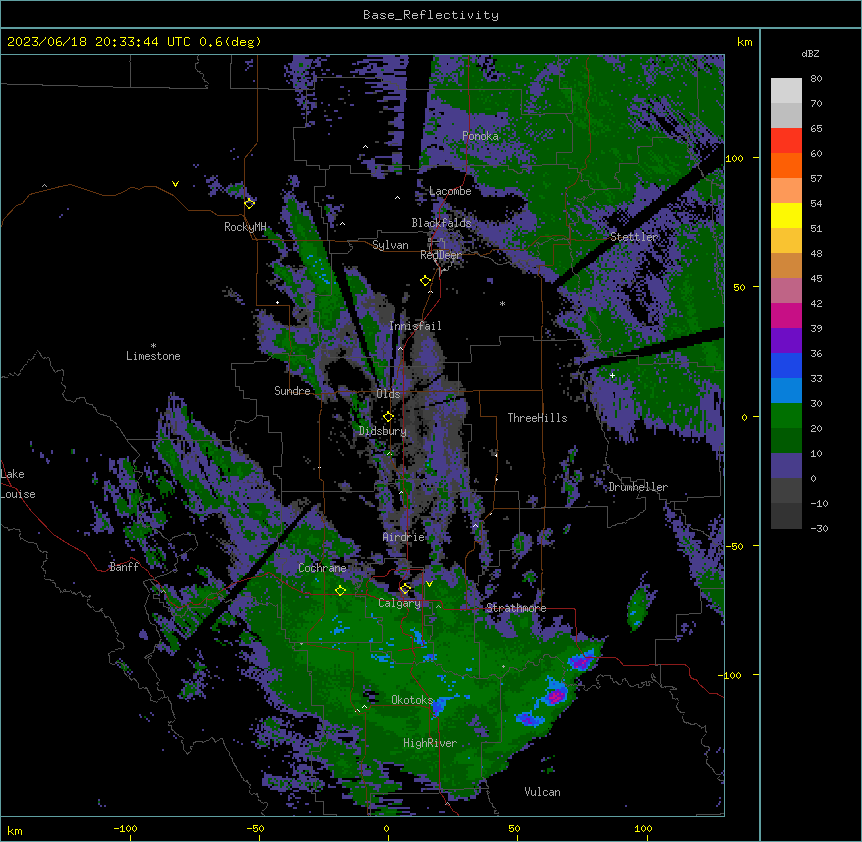Click the Lacombe label

[x=450, y=191]
